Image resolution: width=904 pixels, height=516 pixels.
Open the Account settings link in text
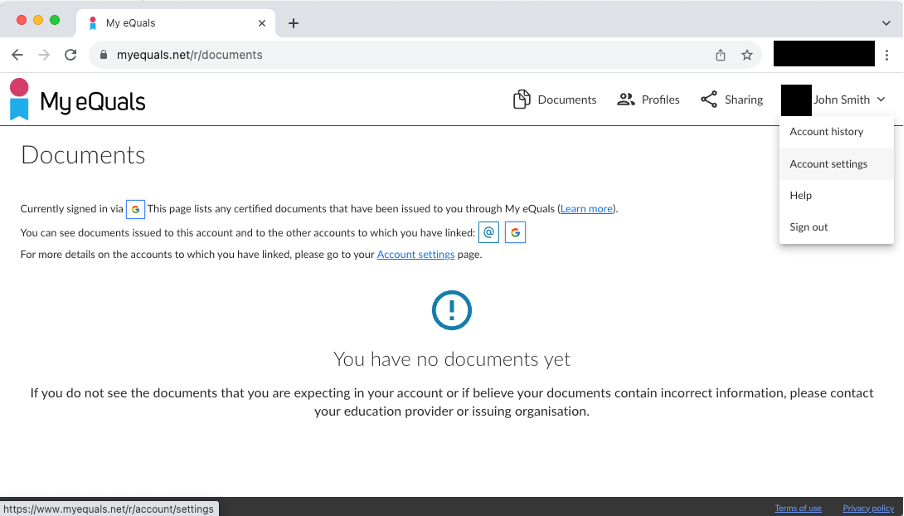[x=416, y=254]
